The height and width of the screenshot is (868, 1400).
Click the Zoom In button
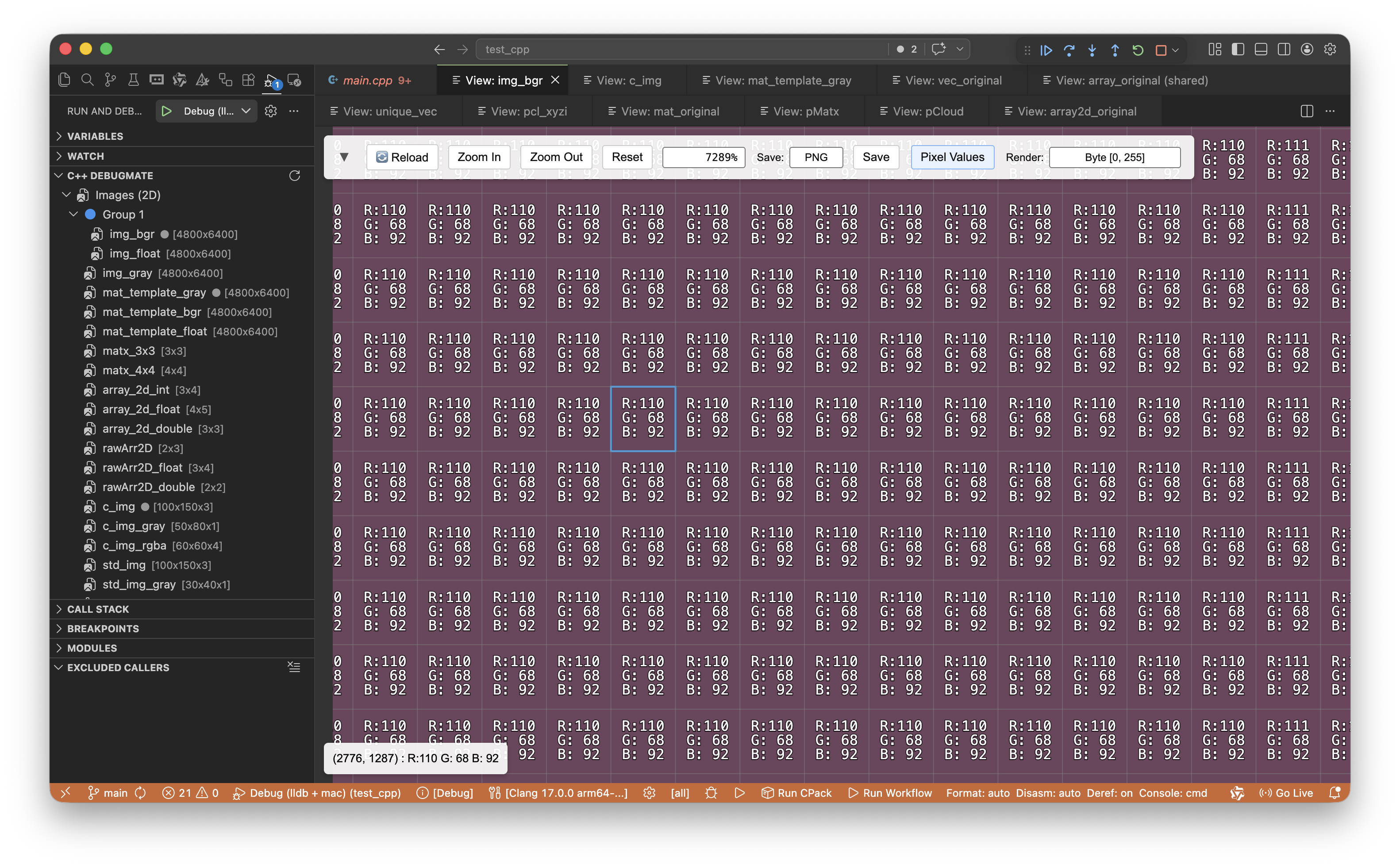pos(479,157)
